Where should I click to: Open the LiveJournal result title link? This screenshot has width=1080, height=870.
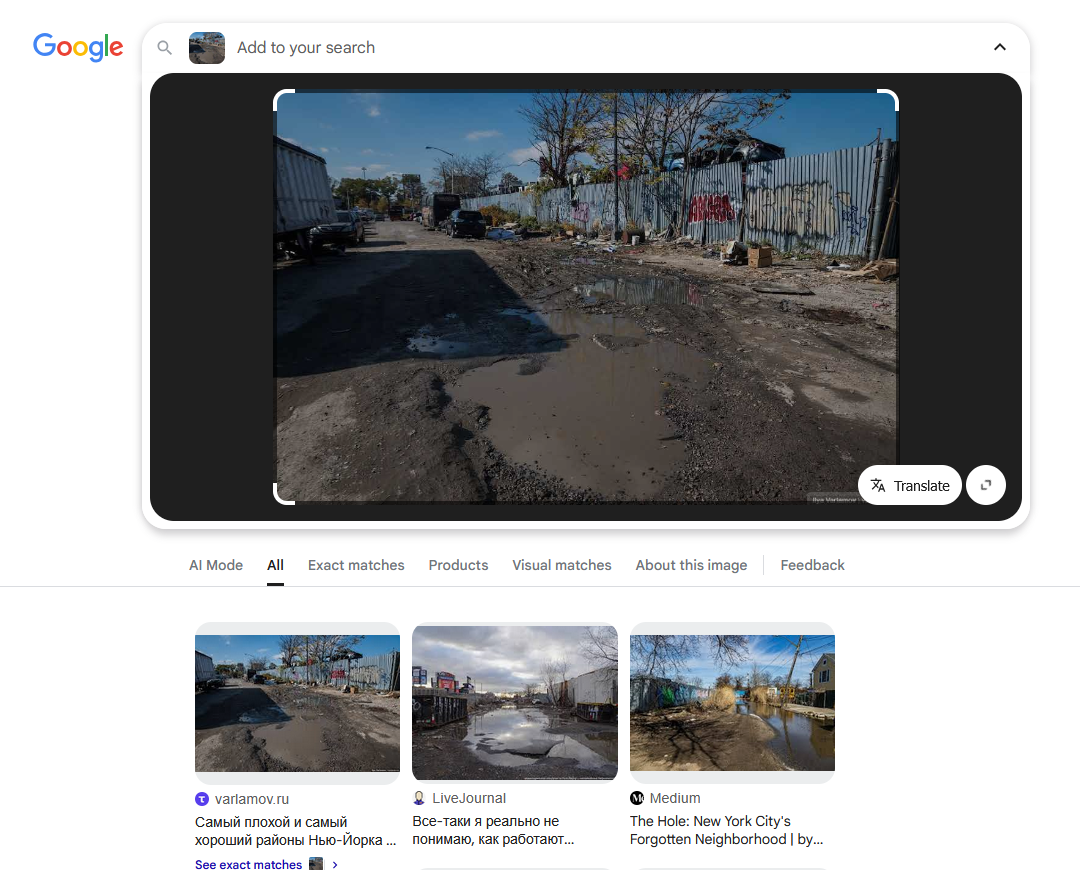click(493, 830)
